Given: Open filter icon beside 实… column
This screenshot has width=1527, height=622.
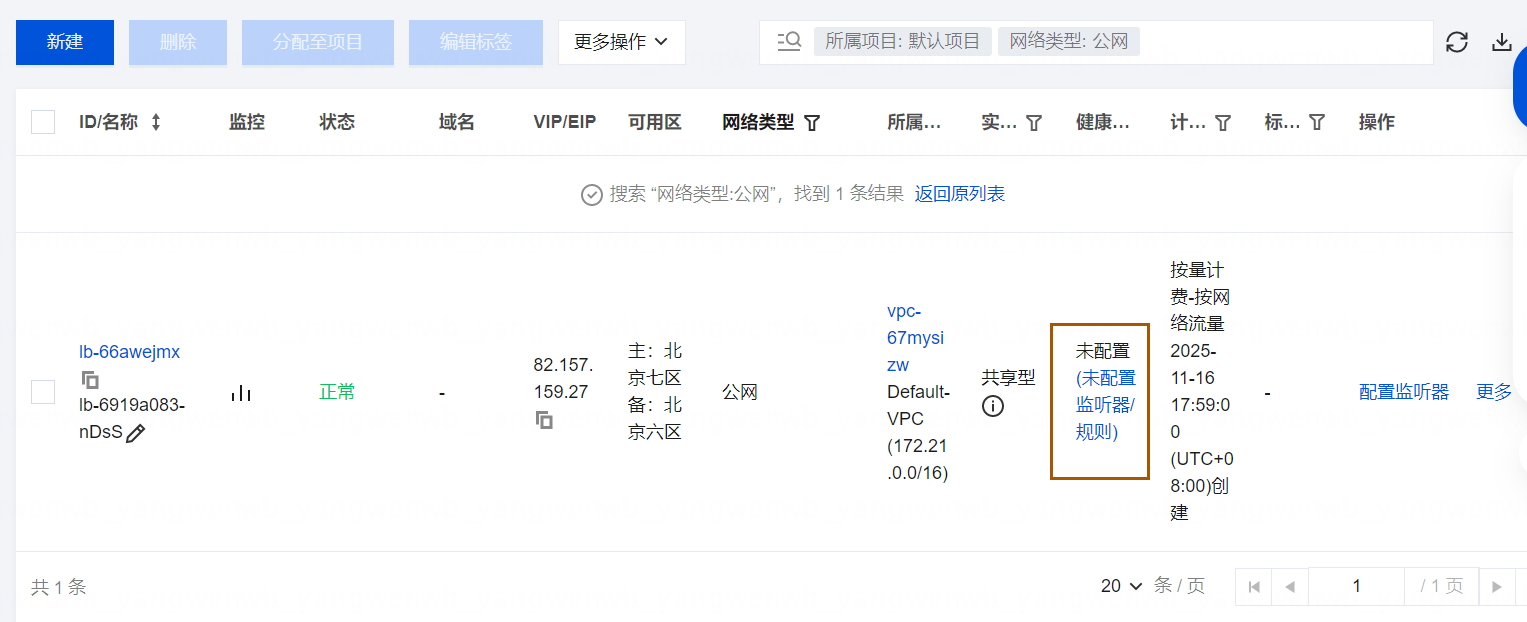Looking at the screenshot, I should pyautogui.click(x=1035, y=123).
